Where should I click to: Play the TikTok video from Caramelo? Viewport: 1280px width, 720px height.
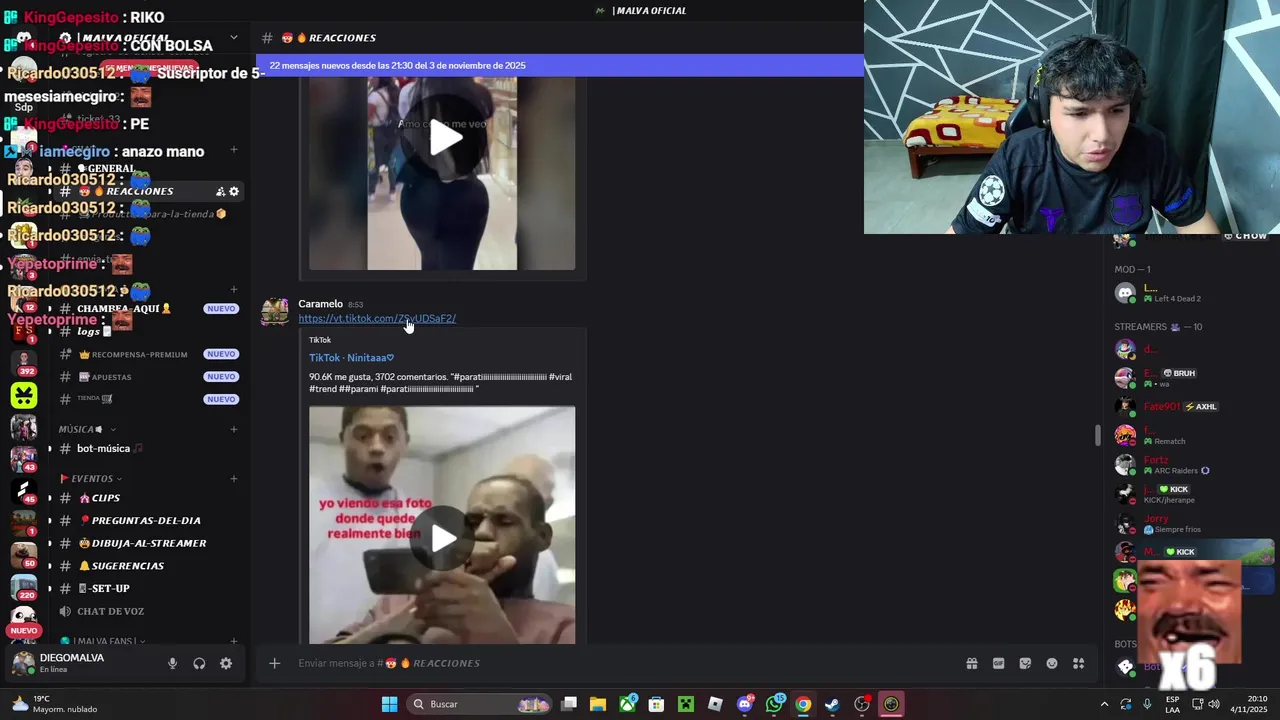tap(442, 538)
